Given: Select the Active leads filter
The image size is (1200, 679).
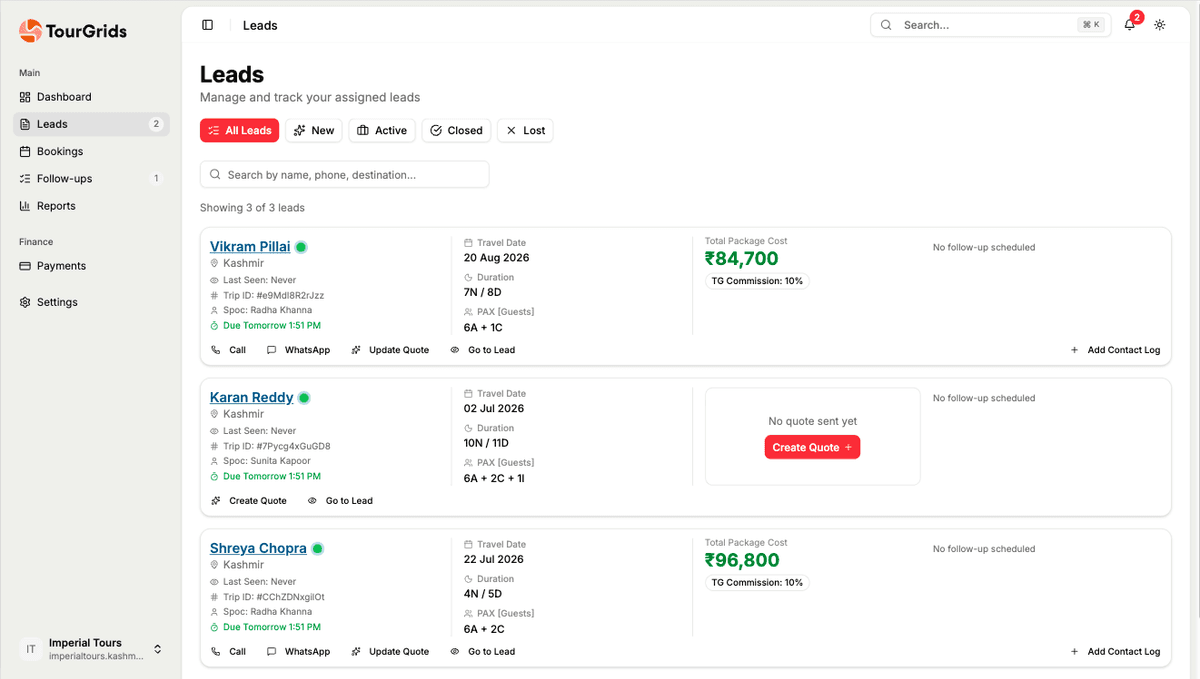Looking at the screenshot, I should tap(381, 130).
